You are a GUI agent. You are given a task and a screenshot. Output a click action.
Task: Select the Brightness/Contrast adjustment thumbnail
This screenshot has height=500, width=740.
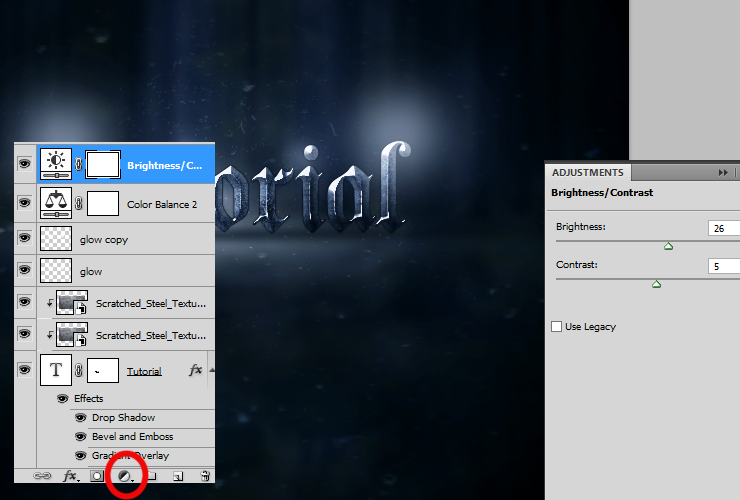(x=56, y=164)
